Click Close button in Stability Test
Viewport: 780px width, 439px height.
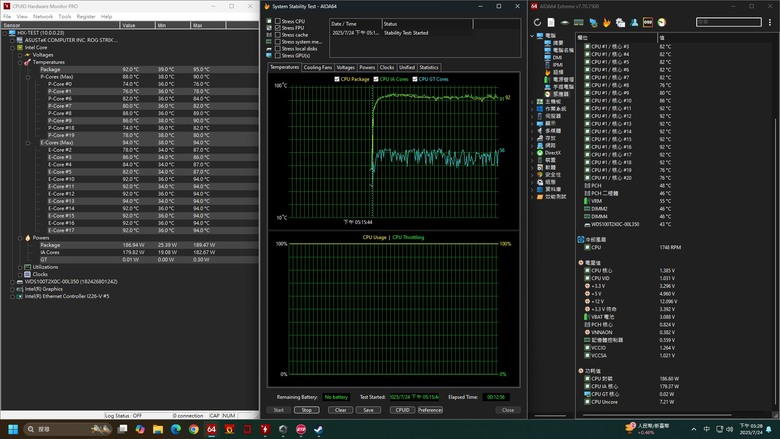pyautogui.click(x=508, y=410)
